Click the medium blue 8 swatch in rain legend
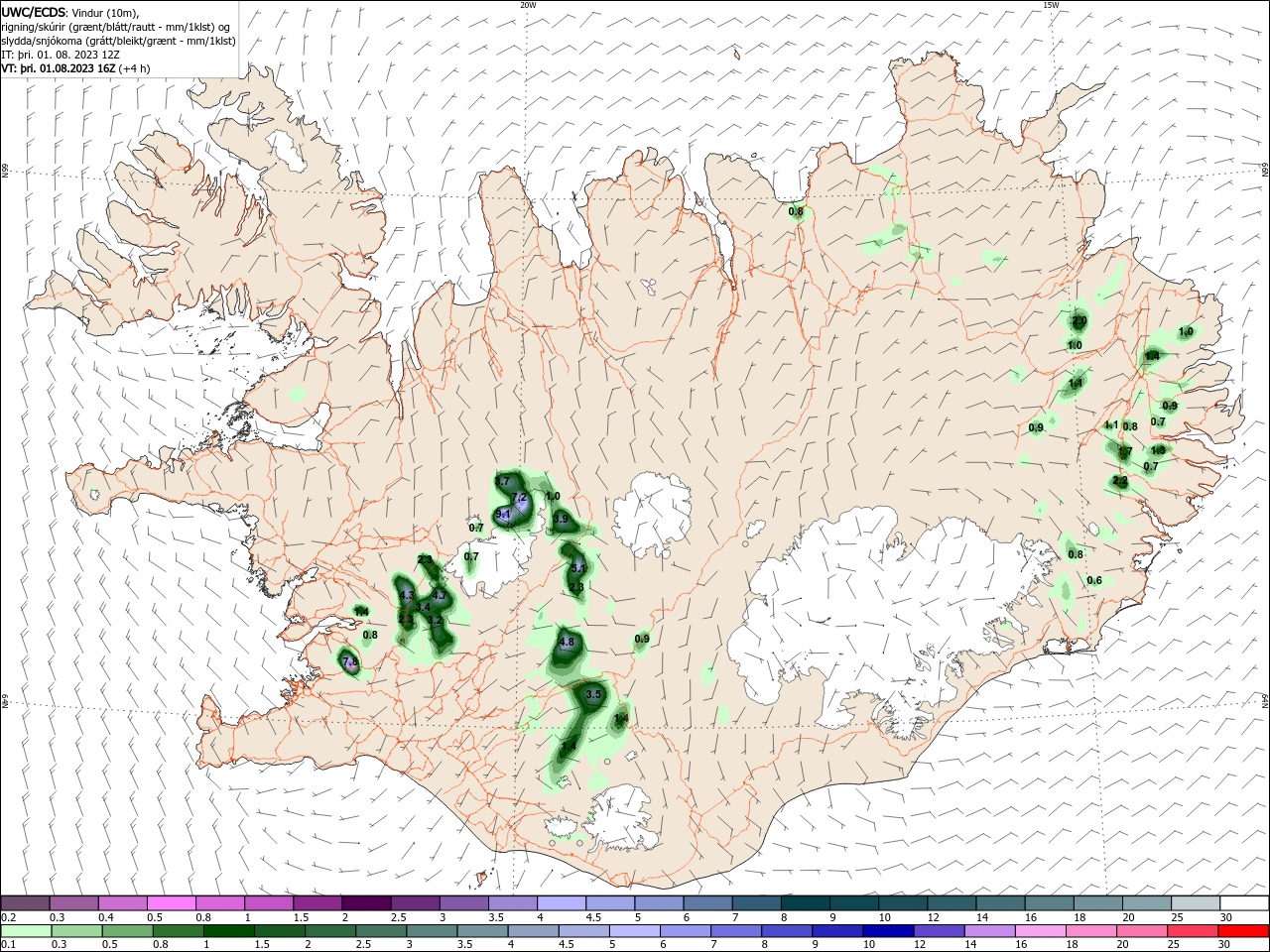 tap(787, 932)
